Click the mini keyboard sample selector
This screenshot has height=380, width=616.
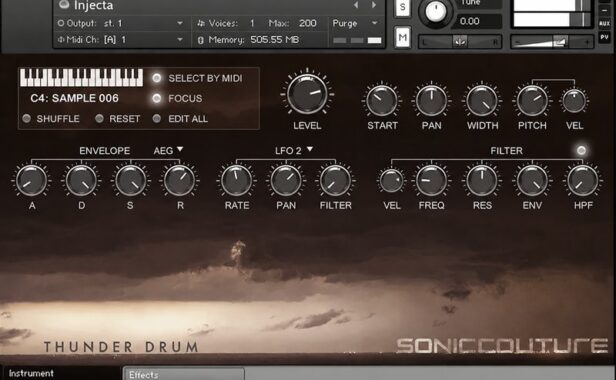click(81, 77)
